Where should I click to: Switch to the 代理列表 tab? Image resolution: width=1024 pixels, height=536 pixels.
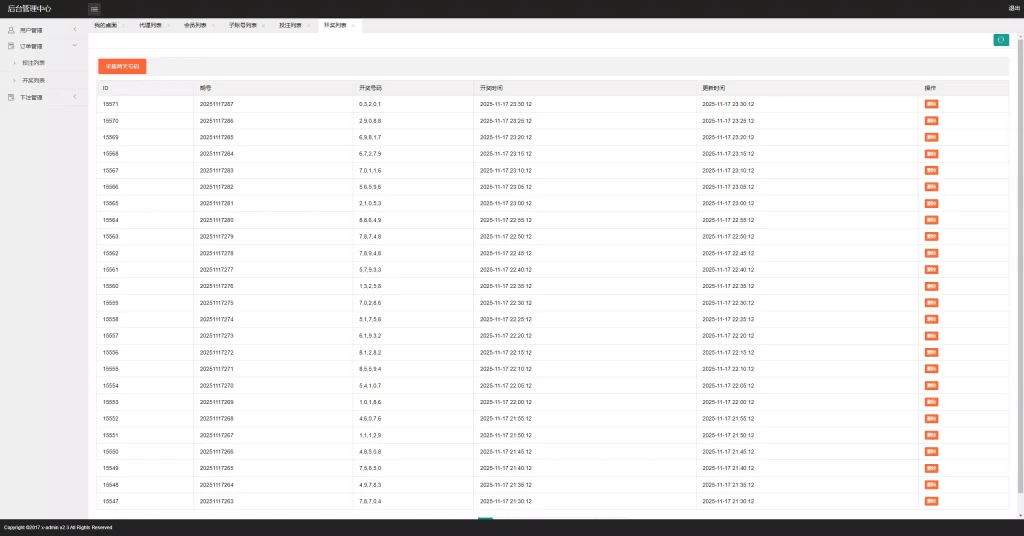pyautogui.click(x=150, y=25)
